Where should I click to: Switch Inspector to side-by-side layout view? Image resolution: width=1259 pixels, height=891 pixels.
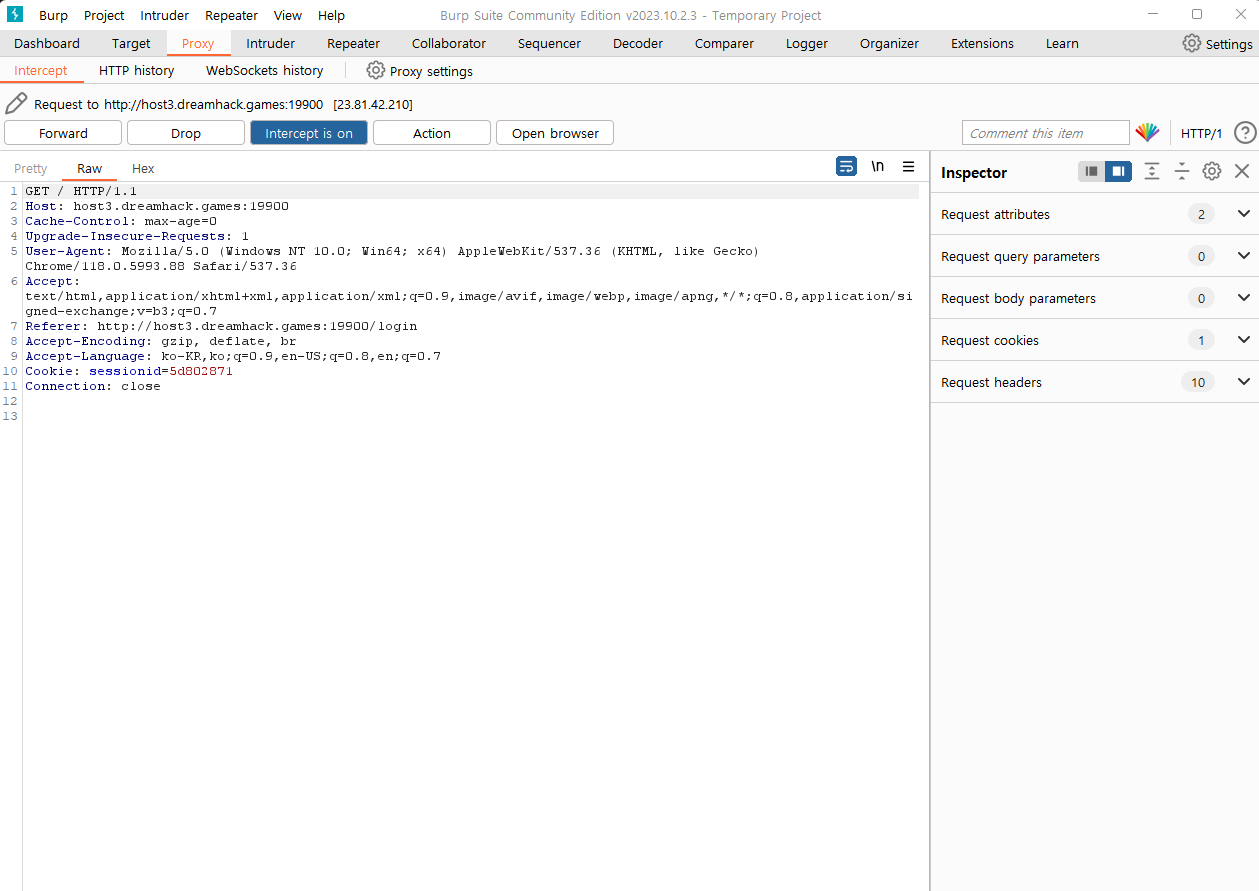click(x=1118, y=172)
